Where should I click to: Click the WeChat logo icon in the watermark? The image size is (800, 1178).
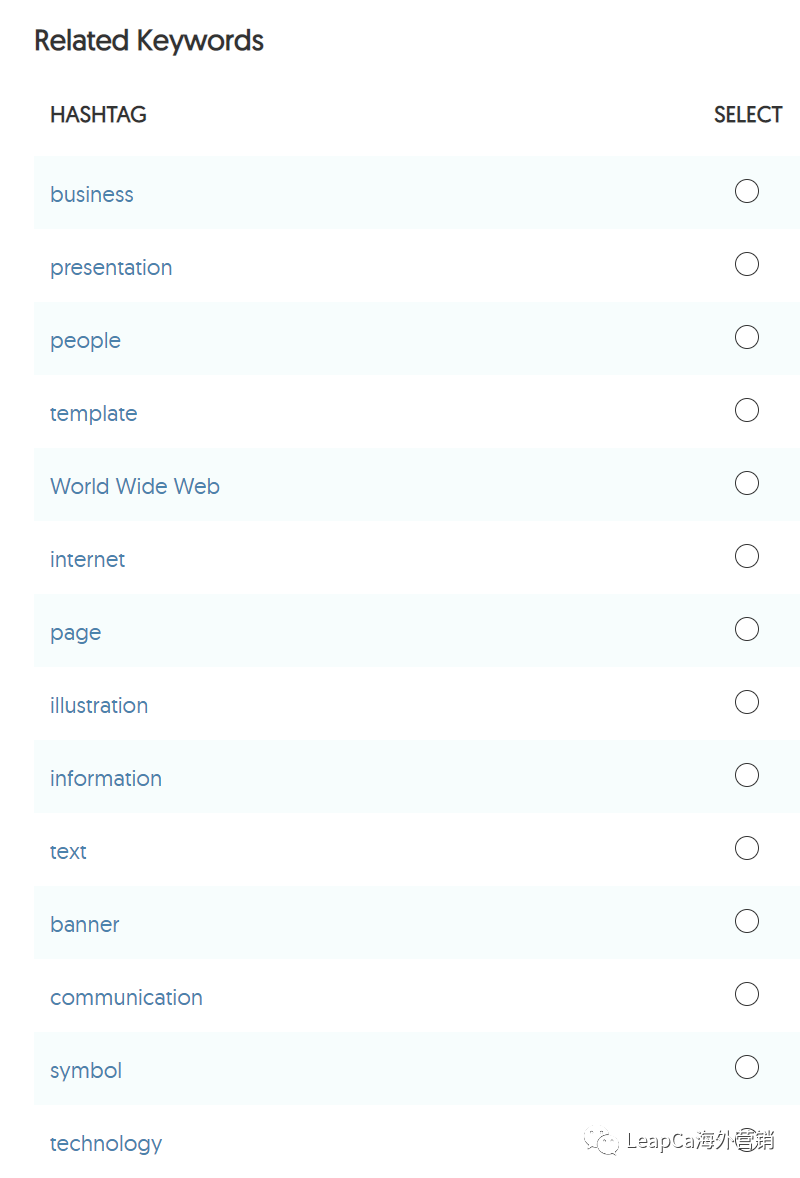pyautogui.click(x=603, y=1141)
